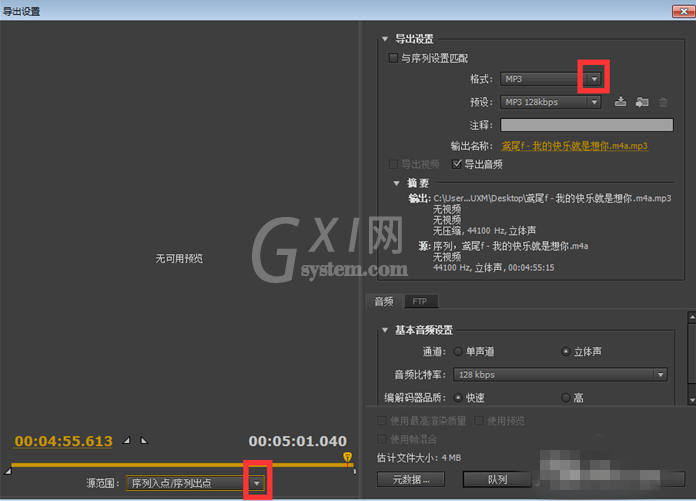Switch to the FTP tab

[x=420, y=301]
